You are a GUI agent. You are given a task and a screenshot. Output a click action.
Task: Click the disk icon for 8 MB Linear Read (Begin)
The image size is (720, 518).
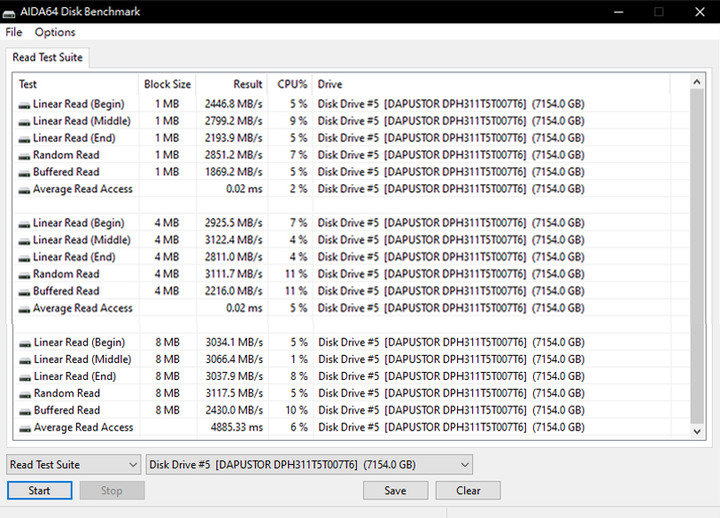point(25,344)
